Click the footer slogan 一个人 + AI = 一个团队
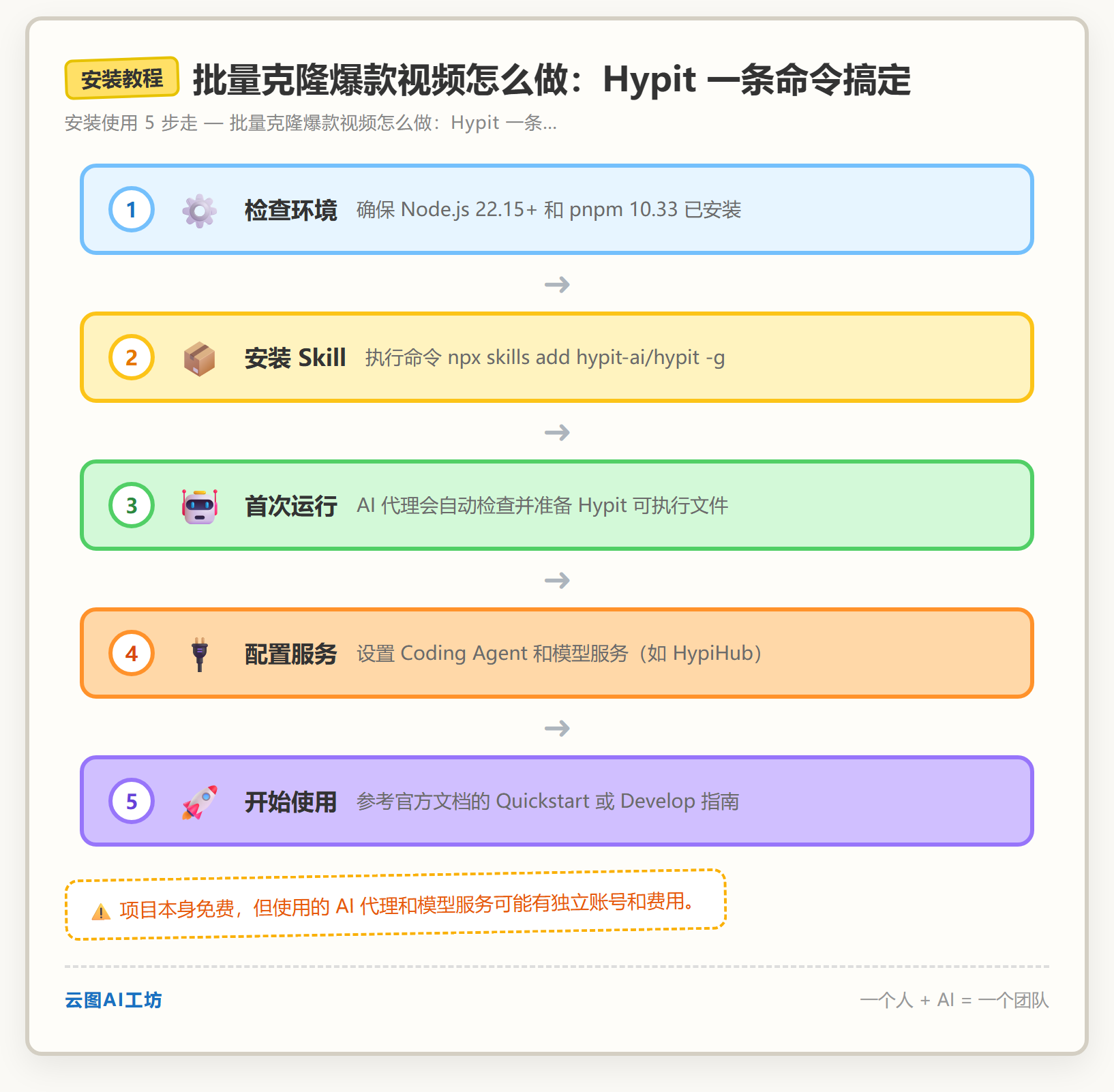The image size is (1114, 1092). click(x=954, y=1000)
